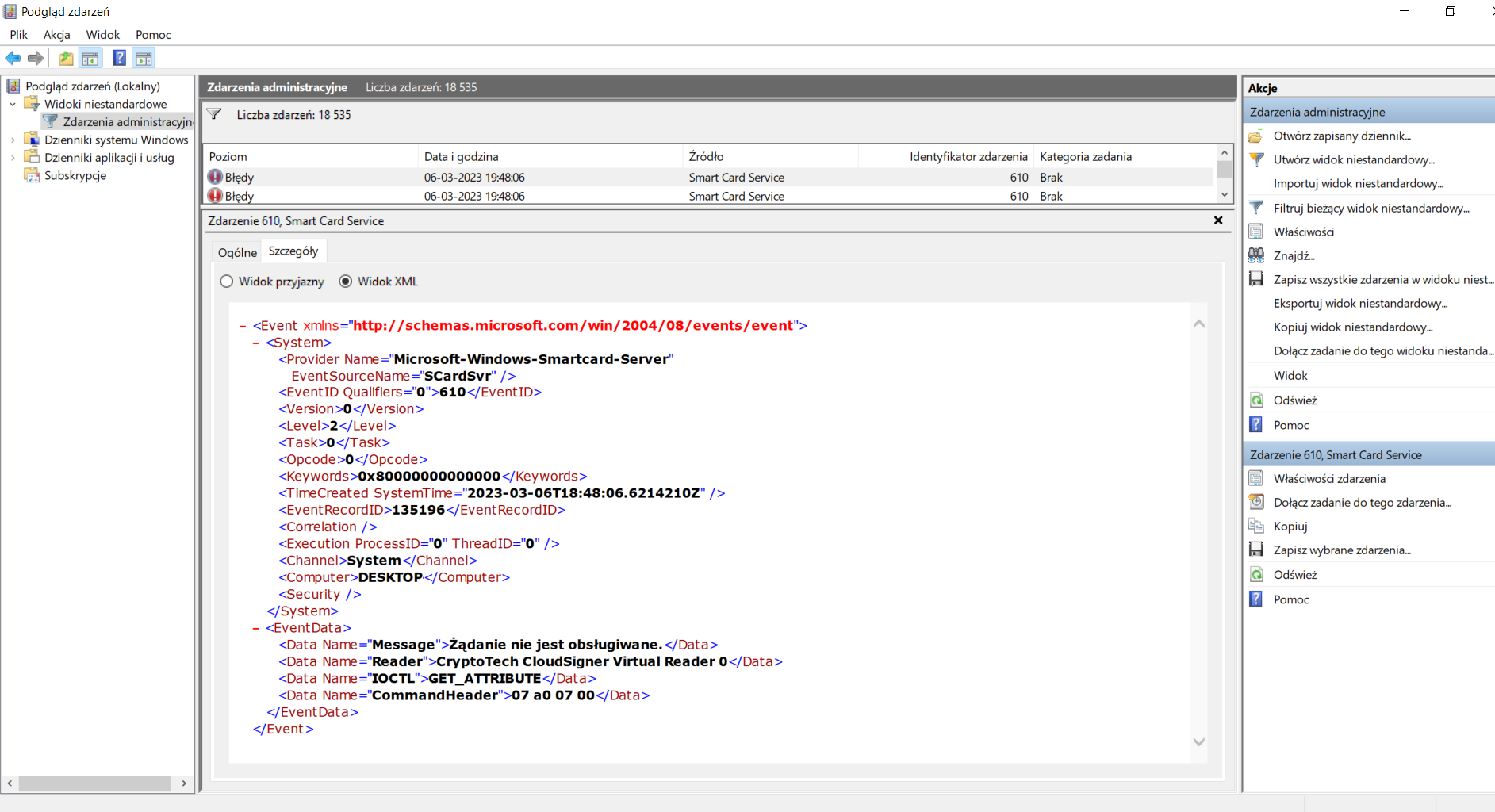Image resolution: width=1495 pixels, height=812 pixels.
Task: Click the lower Pomoc help icon
Action: tap(1256, 599)
